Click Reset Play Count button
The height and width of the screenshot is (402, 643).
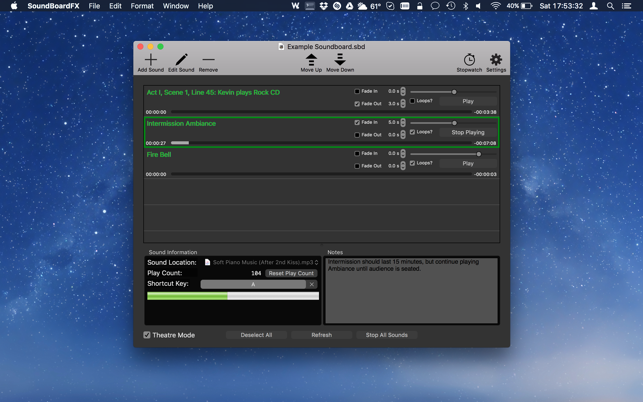coord(291,273)
